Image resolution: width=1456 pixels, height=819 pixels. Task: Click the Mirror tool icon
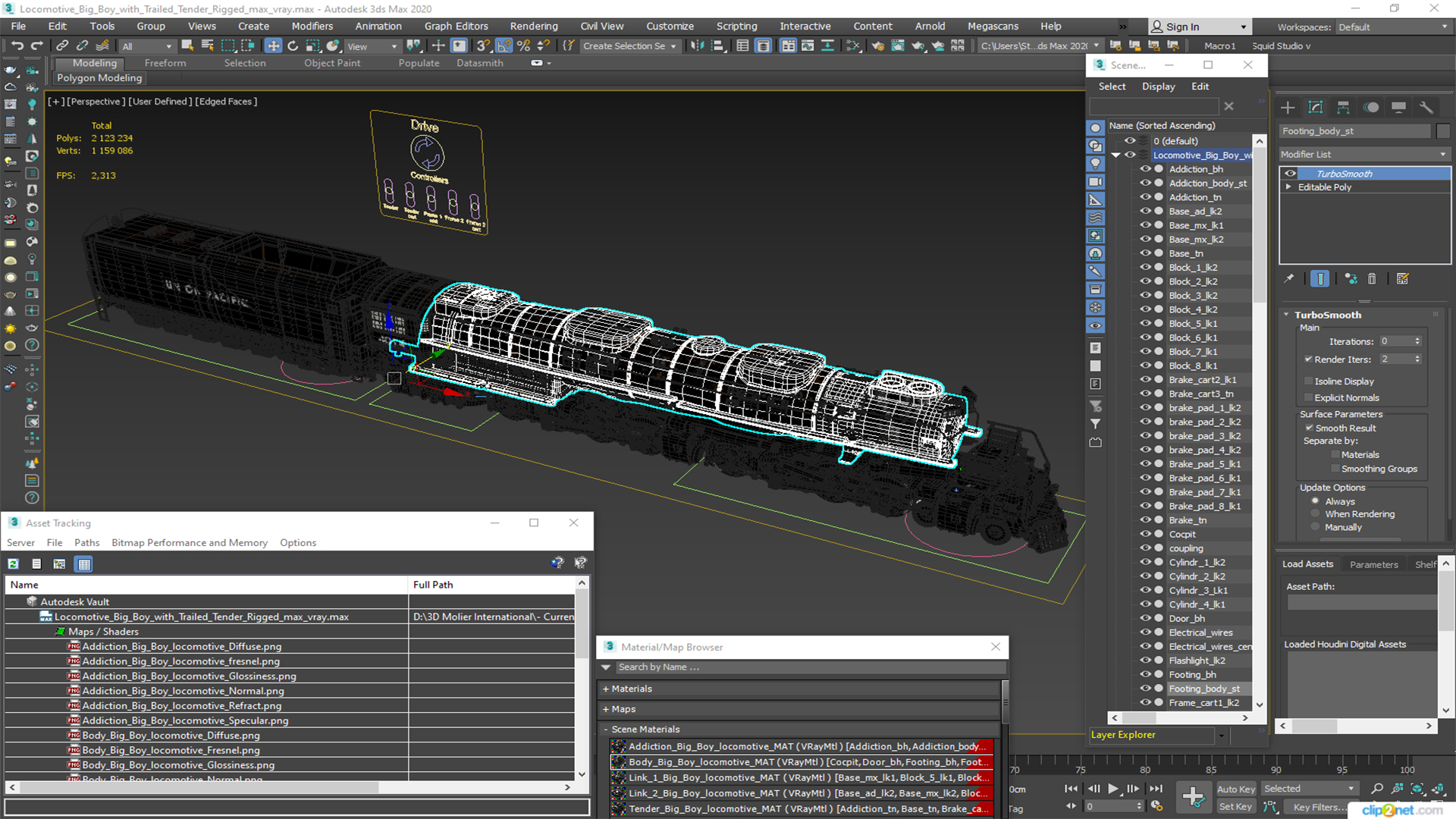(x=697, y=46)
